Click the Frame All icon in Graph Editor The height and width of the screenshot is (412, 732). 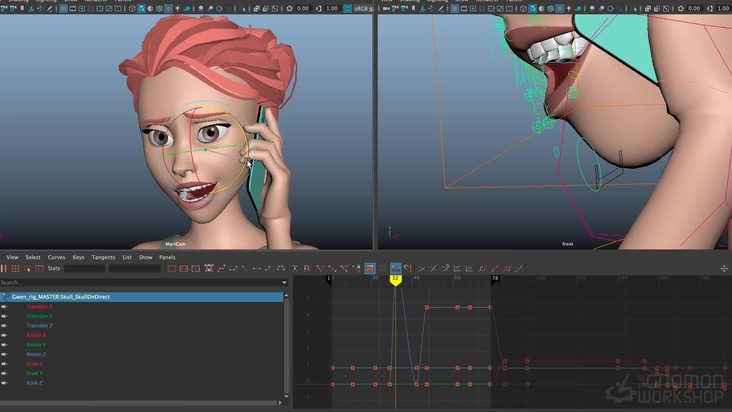[x=171, y=269]
